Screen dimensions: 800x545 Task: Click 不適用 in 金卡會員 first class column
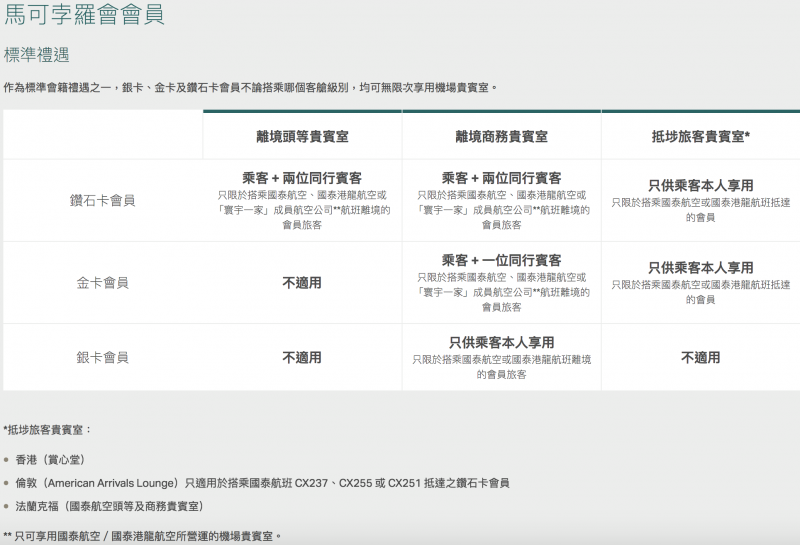click(x=302, y=283)
